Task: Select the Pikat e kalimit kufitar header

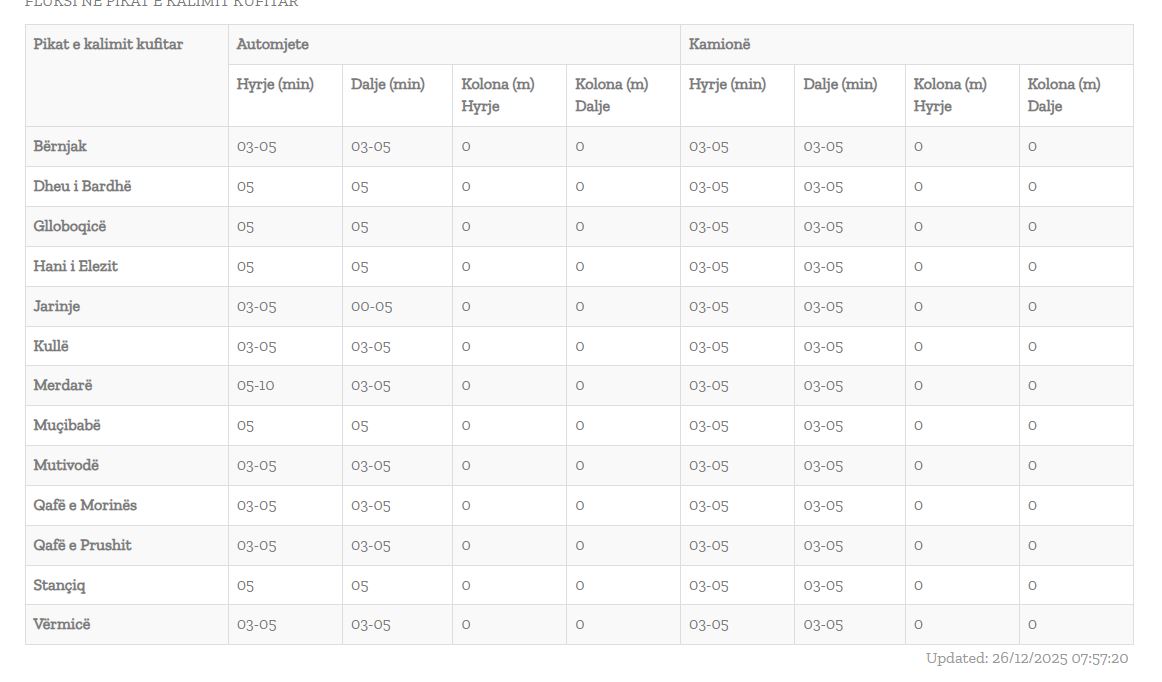Action: pyautogui.click(x=108, y=44)
